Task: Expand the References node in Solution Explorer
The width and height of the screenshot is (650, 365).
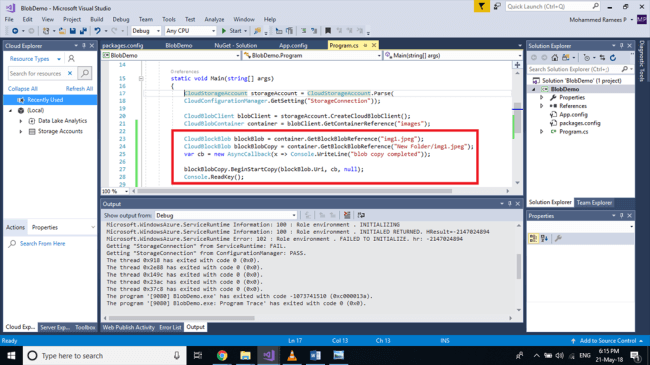Action: (541, 106)
